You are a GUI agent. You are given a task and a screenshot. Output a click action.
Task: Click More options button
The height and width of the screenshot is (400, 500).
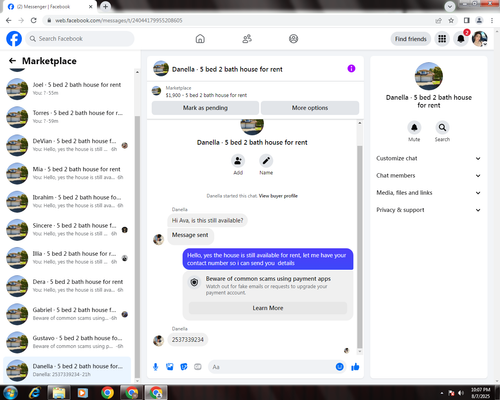[310, 108]
